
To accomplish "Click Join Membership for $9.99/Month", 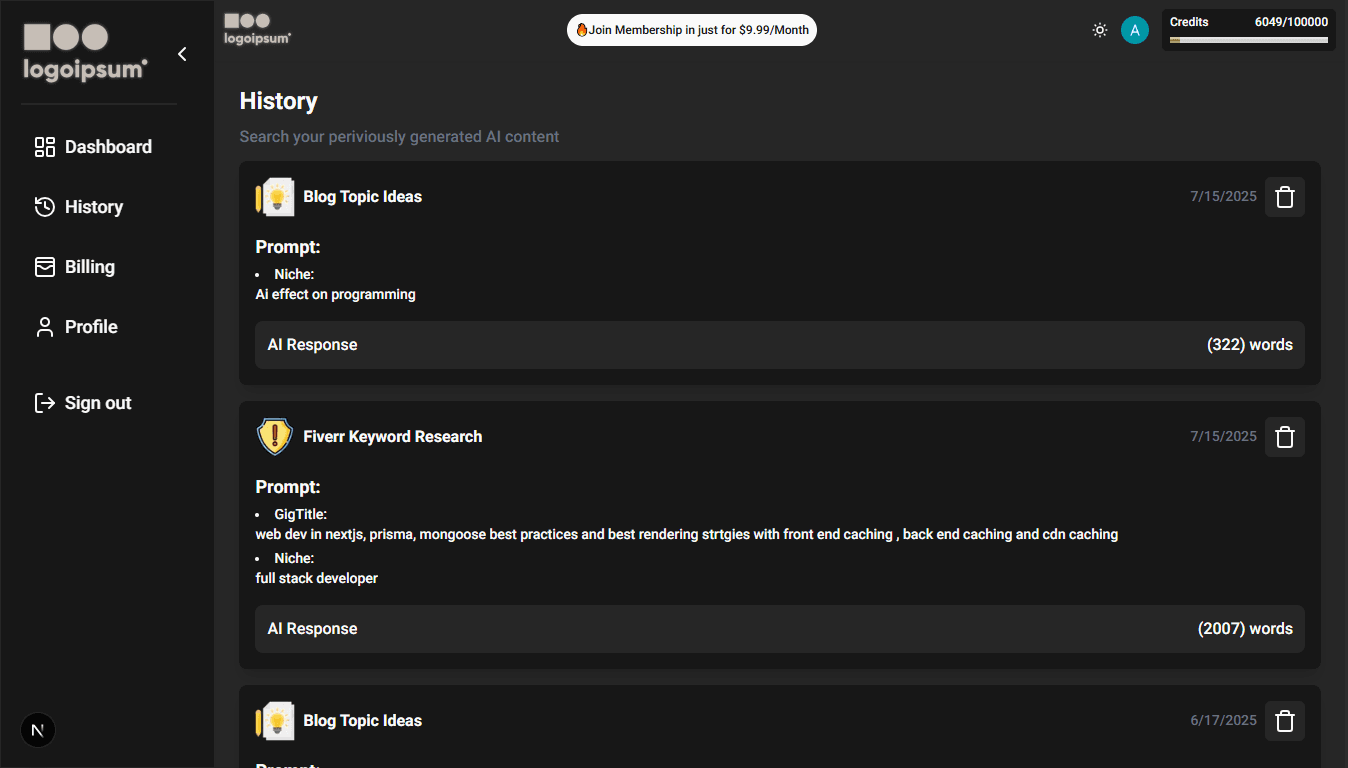I will pos(691,29).
